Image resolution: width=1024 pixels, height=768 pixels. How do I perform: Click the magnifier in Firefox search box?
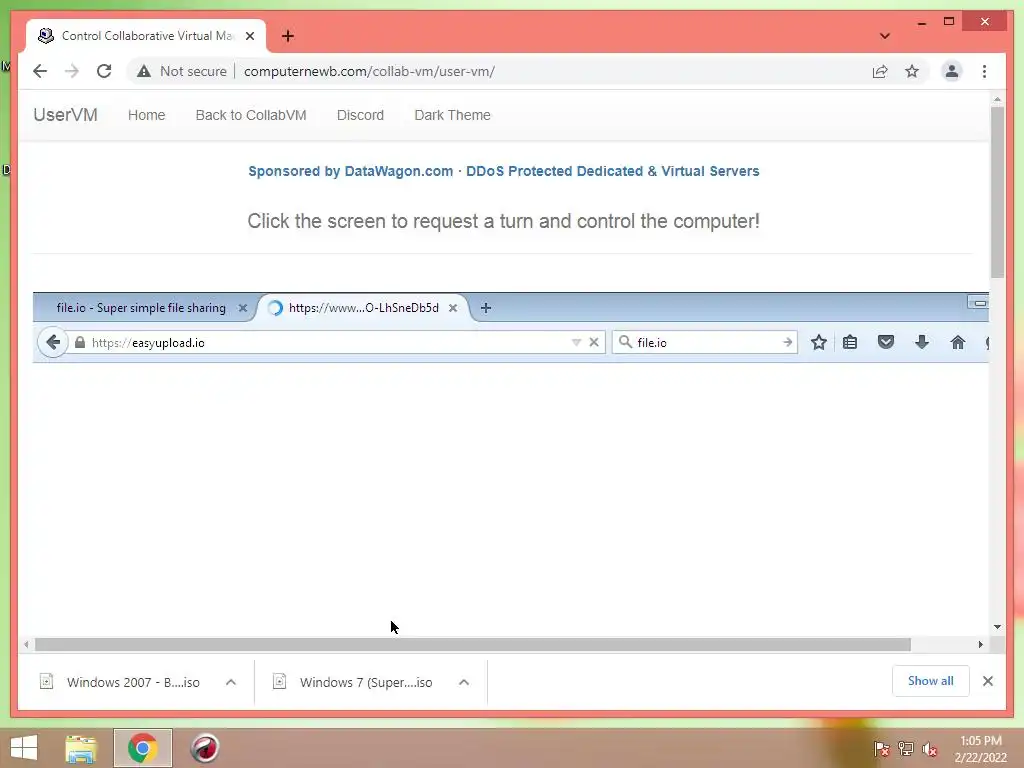click(625, 342)
